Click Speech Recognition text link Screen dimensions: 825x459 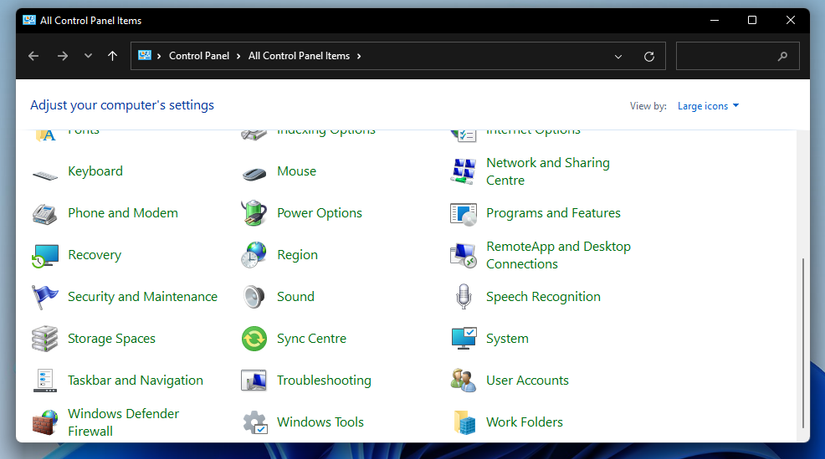point(543,297)
